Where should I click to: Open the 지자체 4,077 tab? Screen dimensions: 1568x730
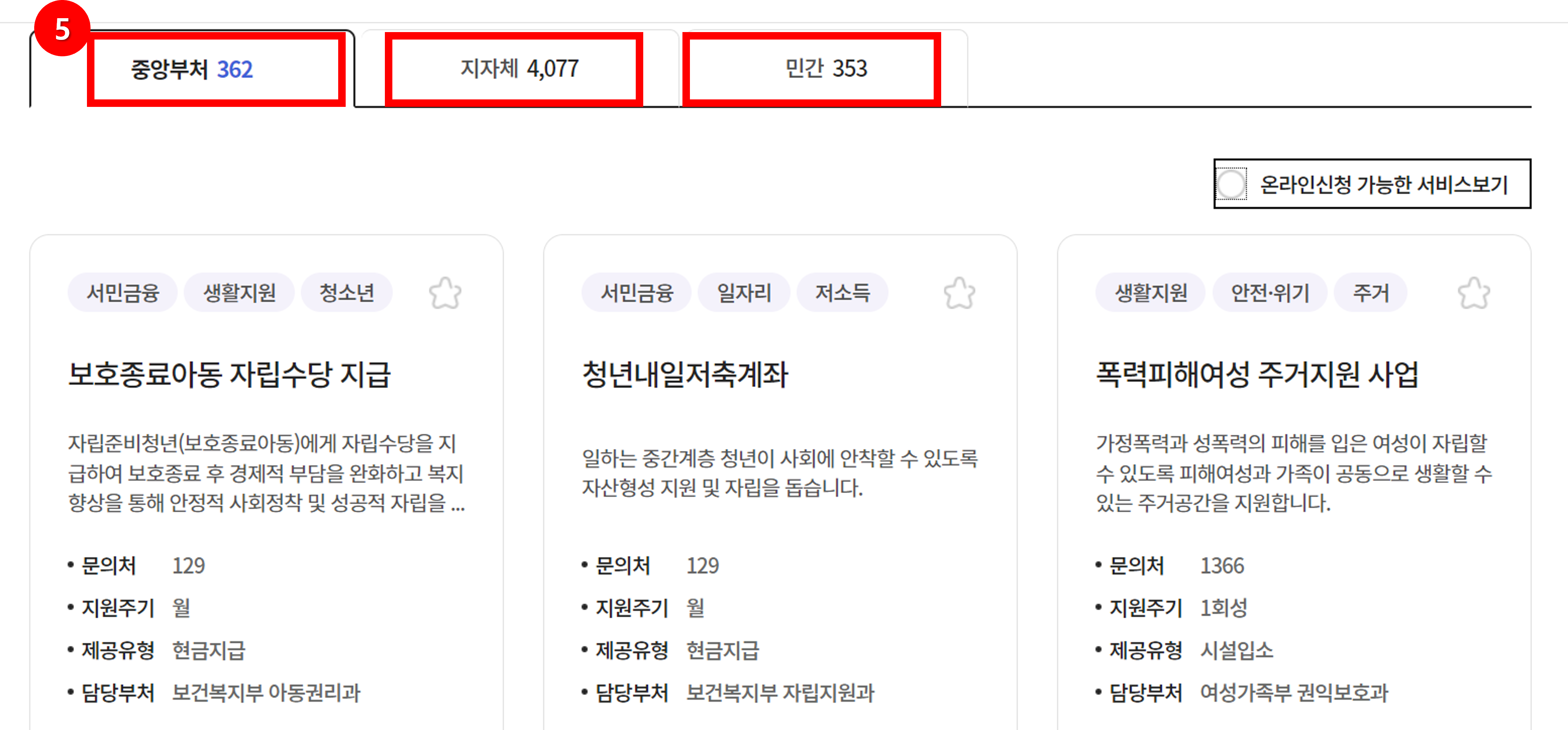point(519,69)
